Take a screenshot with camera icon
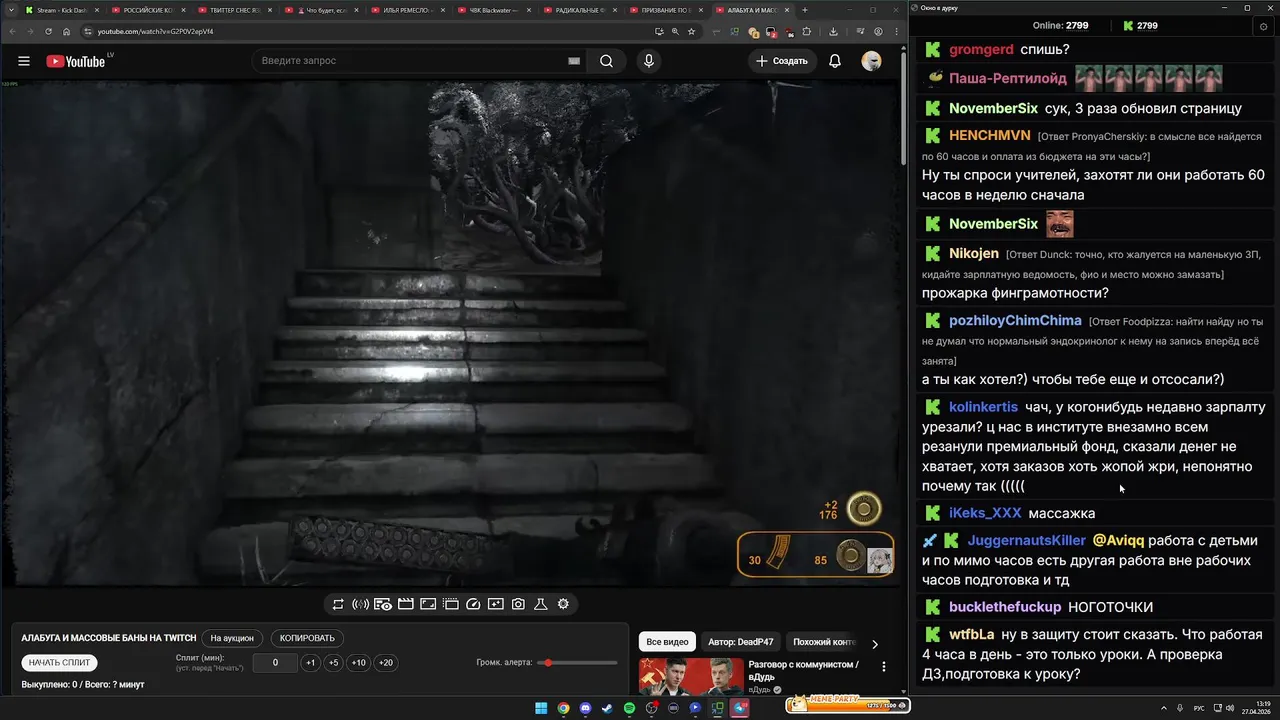This screenshot has height=720, width=1280. [x=518, y=604]
